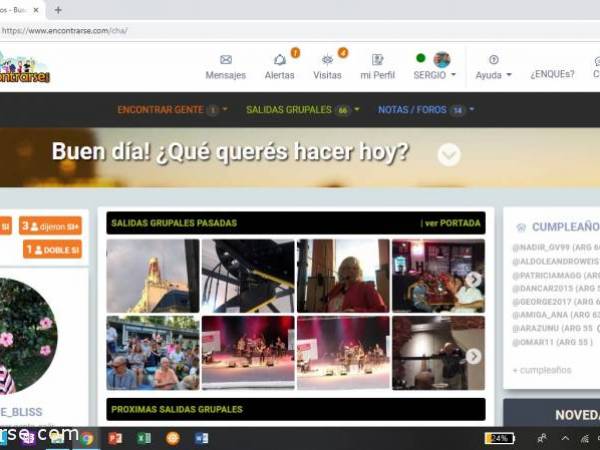
Task: Expand the SERGIO user menu
Action: [453, 75]
